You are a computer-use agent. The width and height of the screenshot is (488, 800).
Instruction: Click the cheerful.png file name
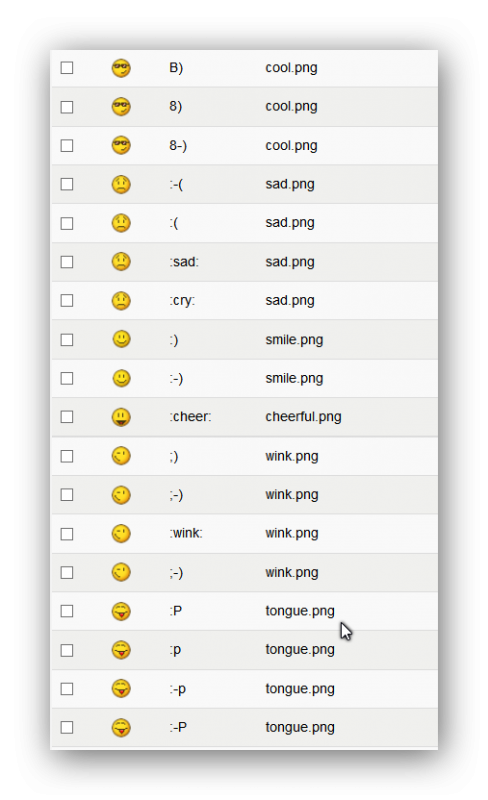coord(303,417)
